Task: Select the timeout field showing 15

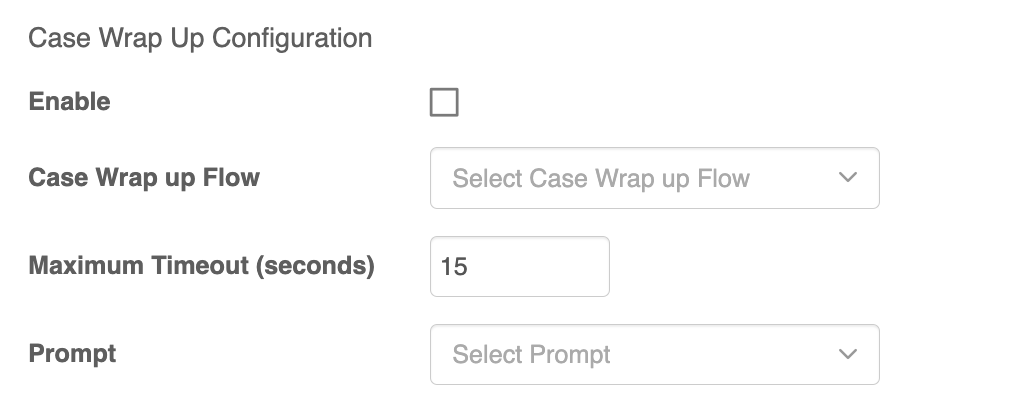Action: 519,266
